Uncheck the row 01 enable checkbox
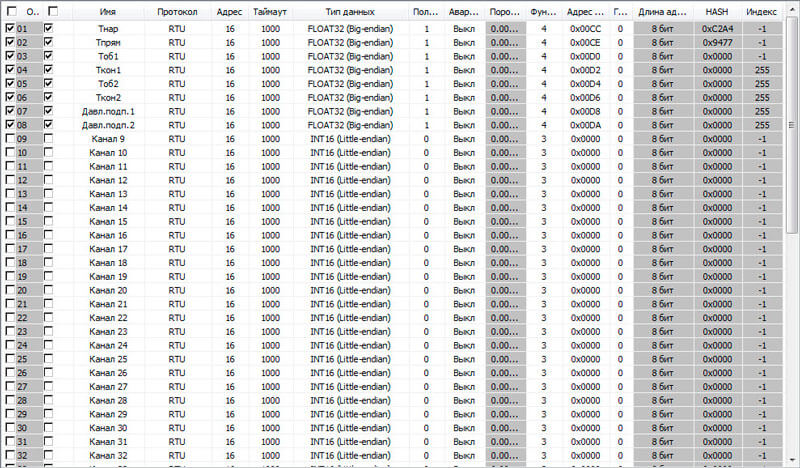Viewport: 800px width, 468px height. point(11,29)
